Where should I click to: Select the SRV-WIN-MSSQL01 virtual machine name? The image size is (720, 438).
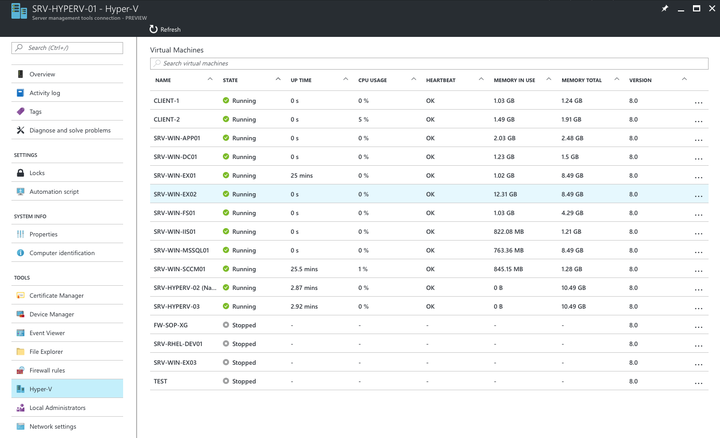(181, 250)
